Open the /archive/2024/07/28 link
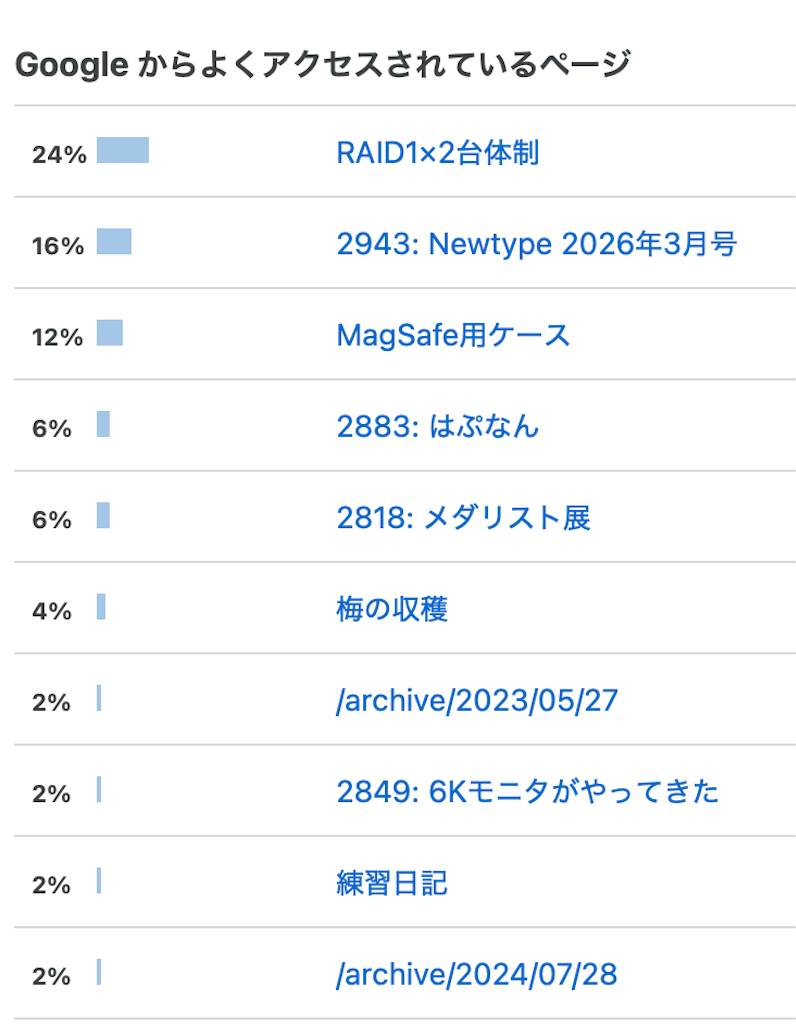Viewport: 796px width, 1024px height. tap(477, 975)
